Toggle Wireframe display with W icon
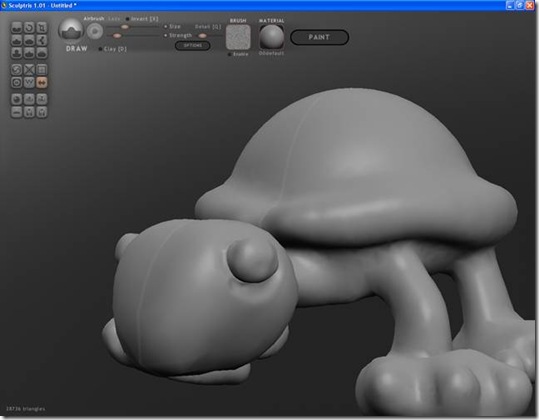Viewport: 539px width, 420px height. click(29, 82)
